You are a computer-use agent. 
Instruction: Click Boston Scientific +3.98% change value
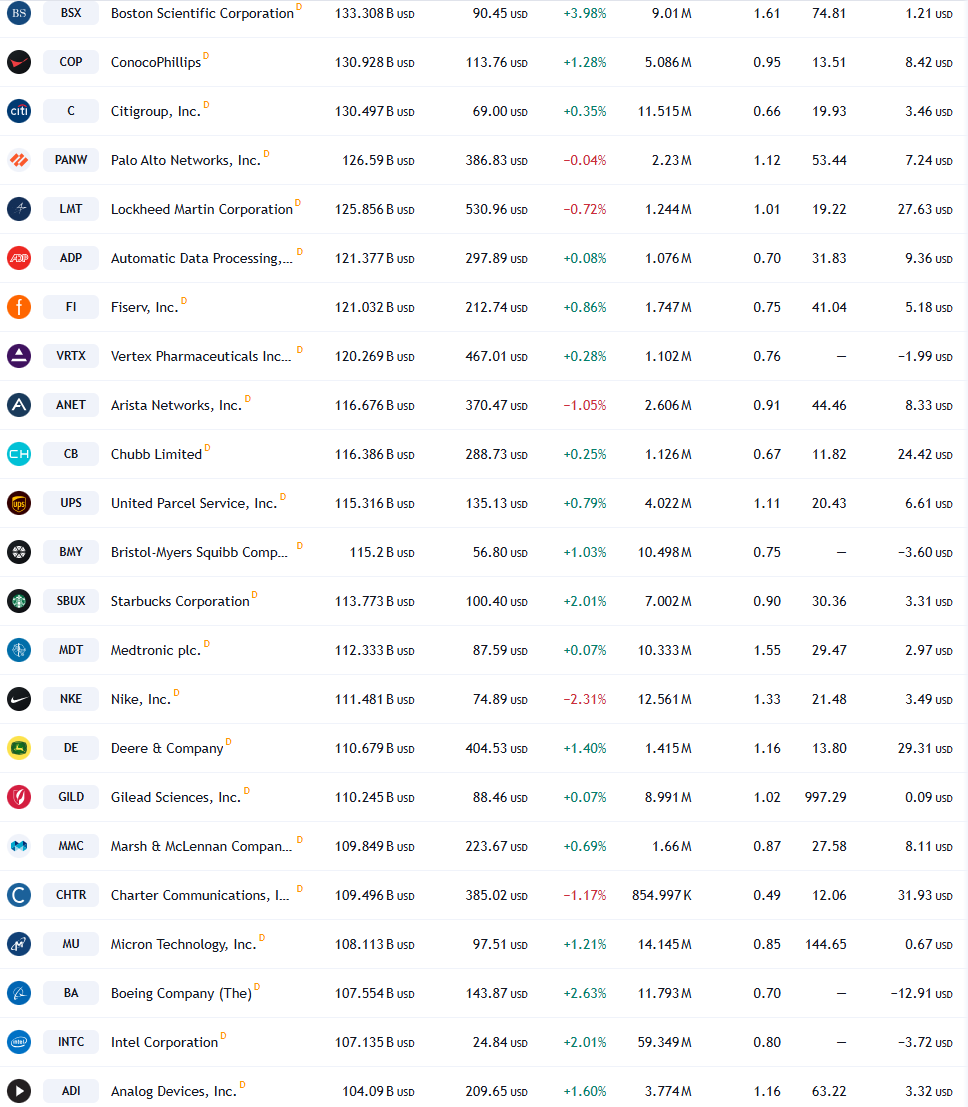click(x=585, y=13)
